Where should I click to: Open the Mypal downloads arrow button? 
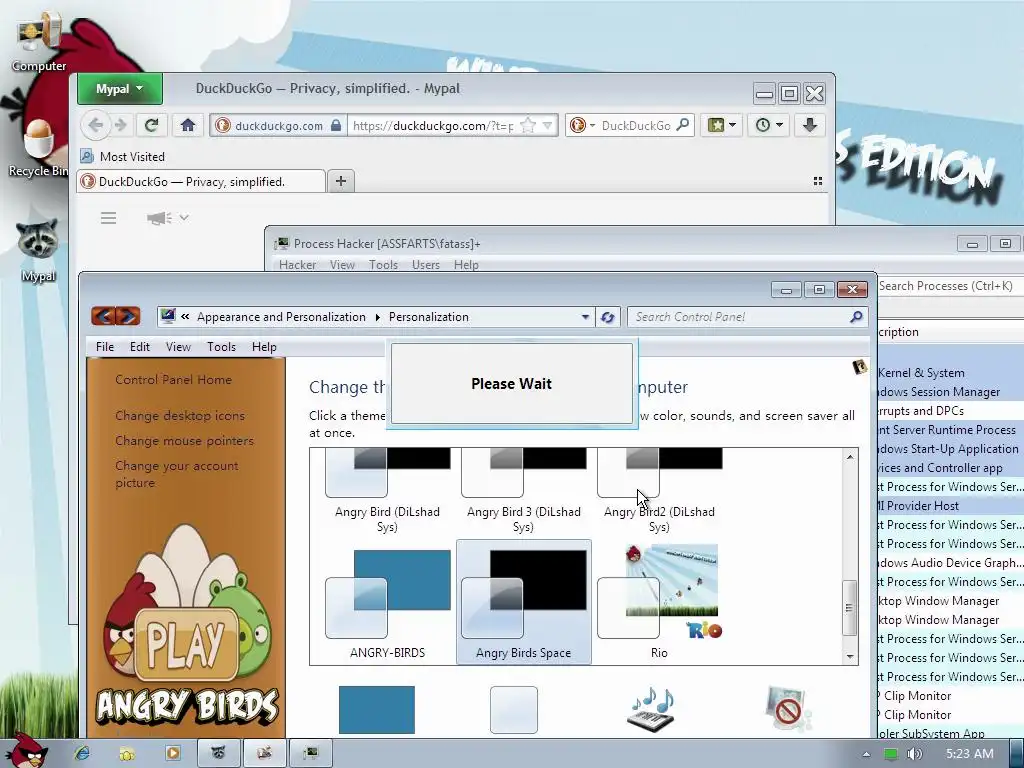point(810,125)
